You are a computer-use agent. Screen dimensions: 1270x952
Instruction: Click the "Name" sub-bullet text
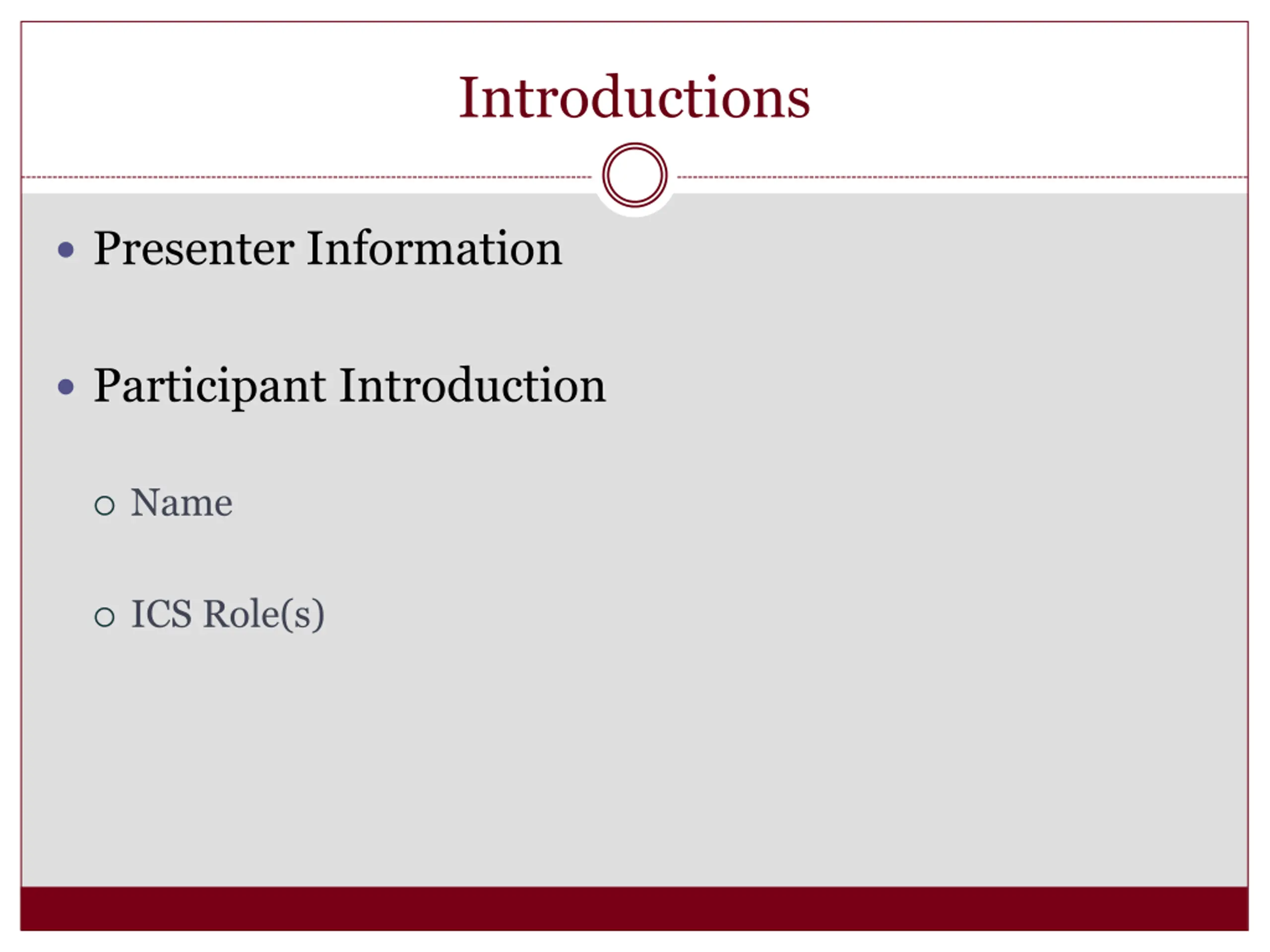[182, 503]
